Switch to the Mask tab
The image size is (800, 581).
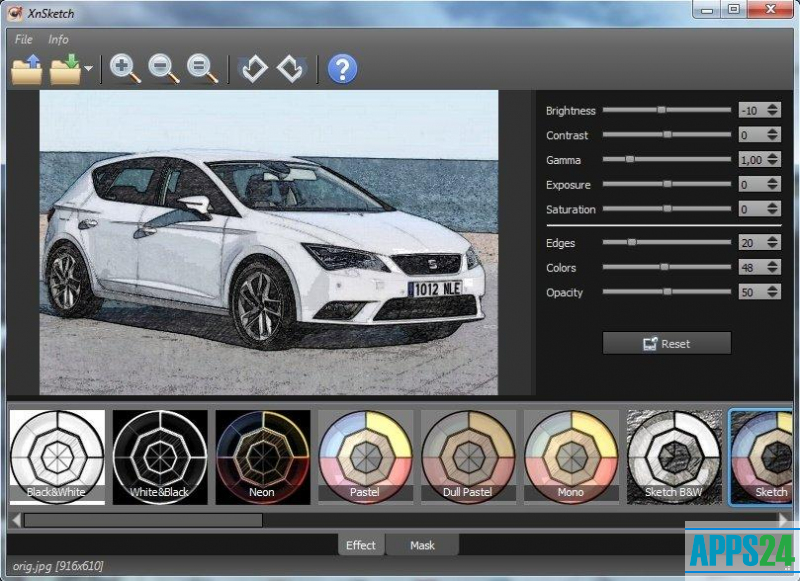tap(422, 545)
